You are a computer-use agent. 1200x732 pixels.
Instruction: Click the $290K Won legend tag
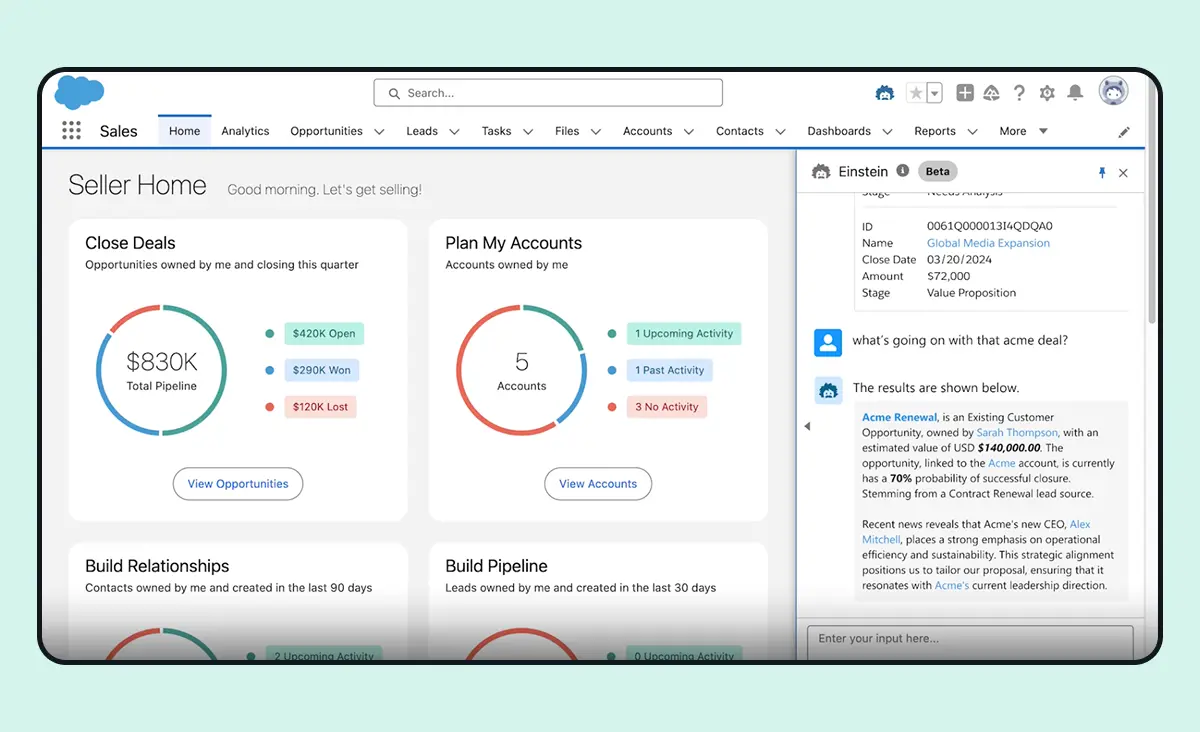(x=321, y=370)
